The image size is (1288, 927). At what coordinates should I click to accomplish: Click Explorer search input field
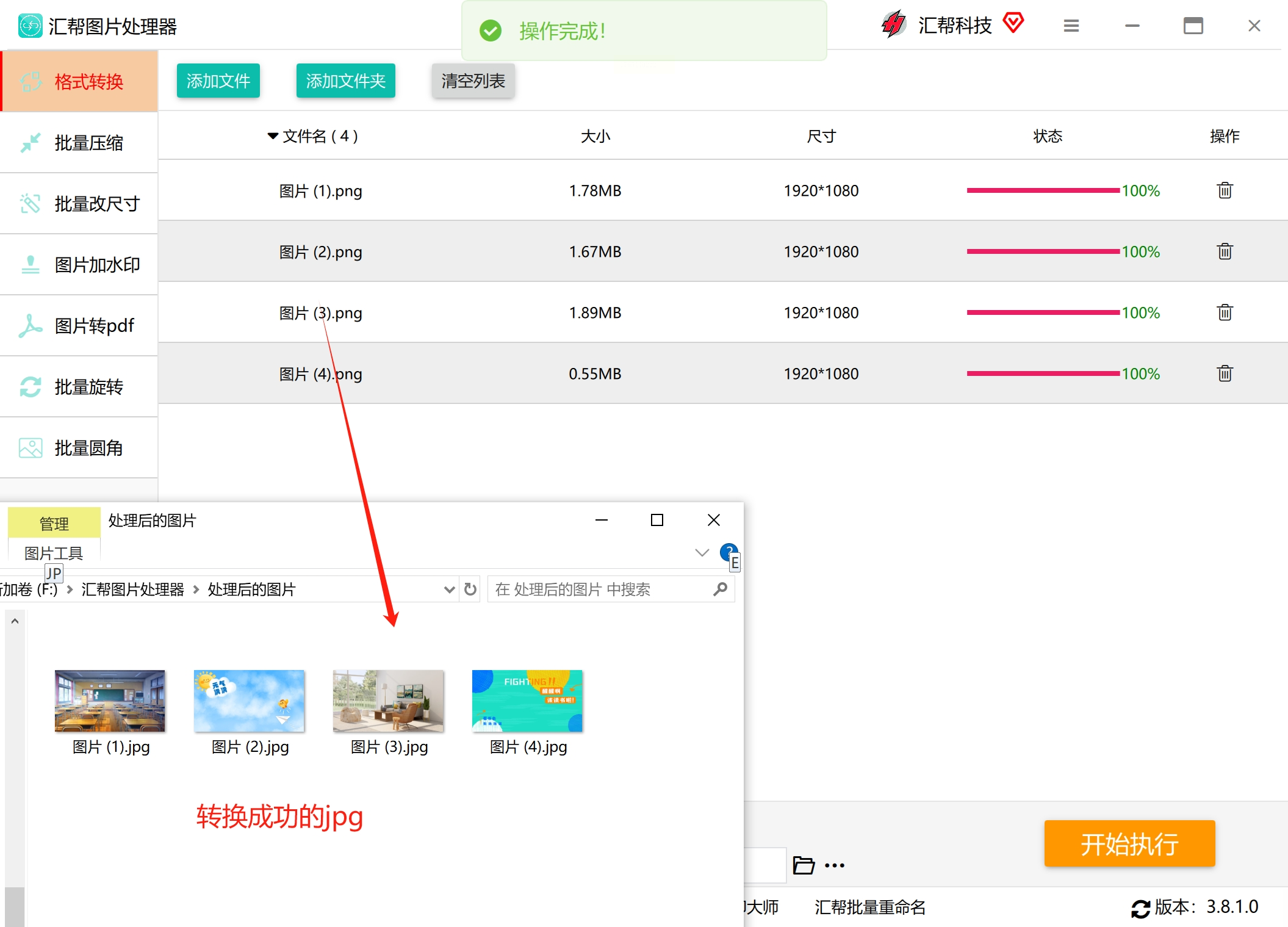pos(601,589)
